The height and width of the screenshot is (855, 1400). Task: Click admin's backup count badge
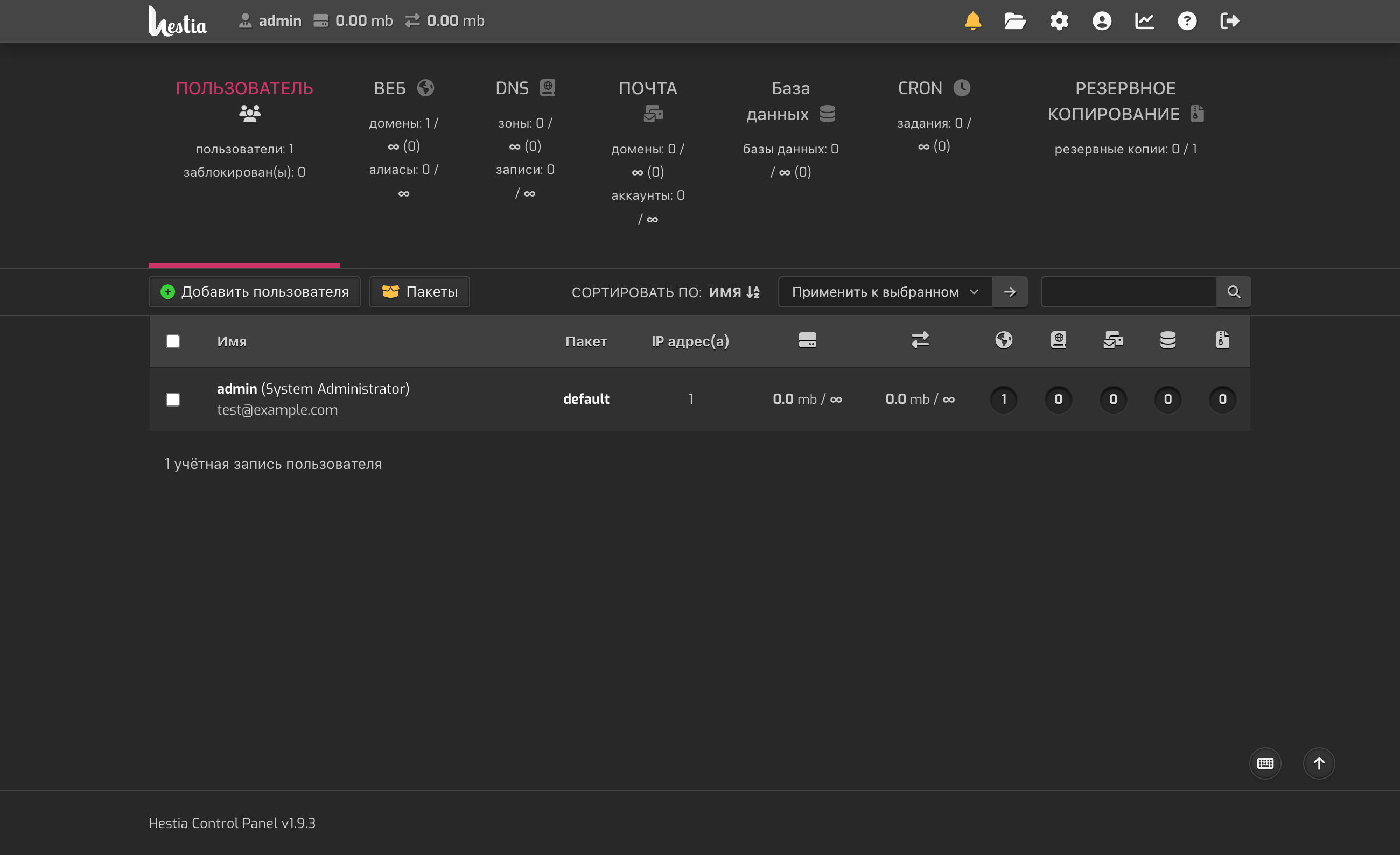click(x=1222, y=400)
